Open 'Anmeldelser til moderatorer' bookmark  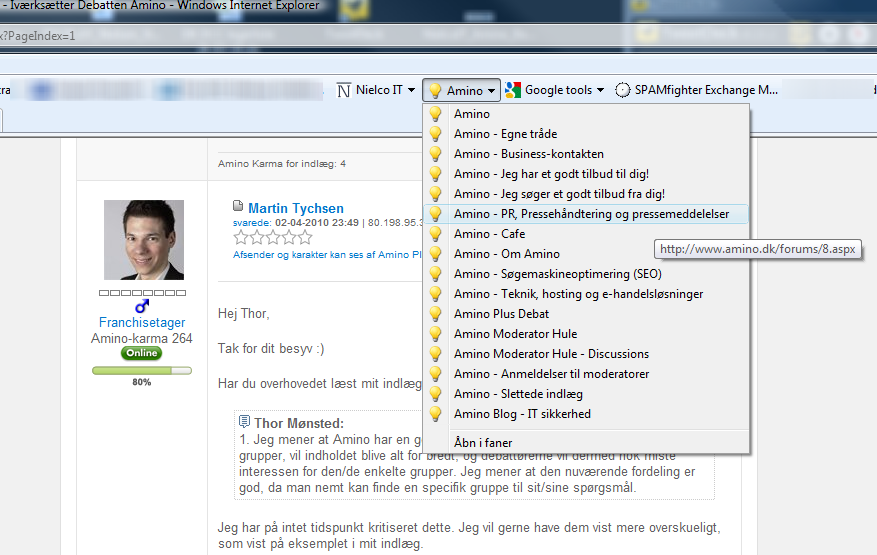[x=586, y=374]
